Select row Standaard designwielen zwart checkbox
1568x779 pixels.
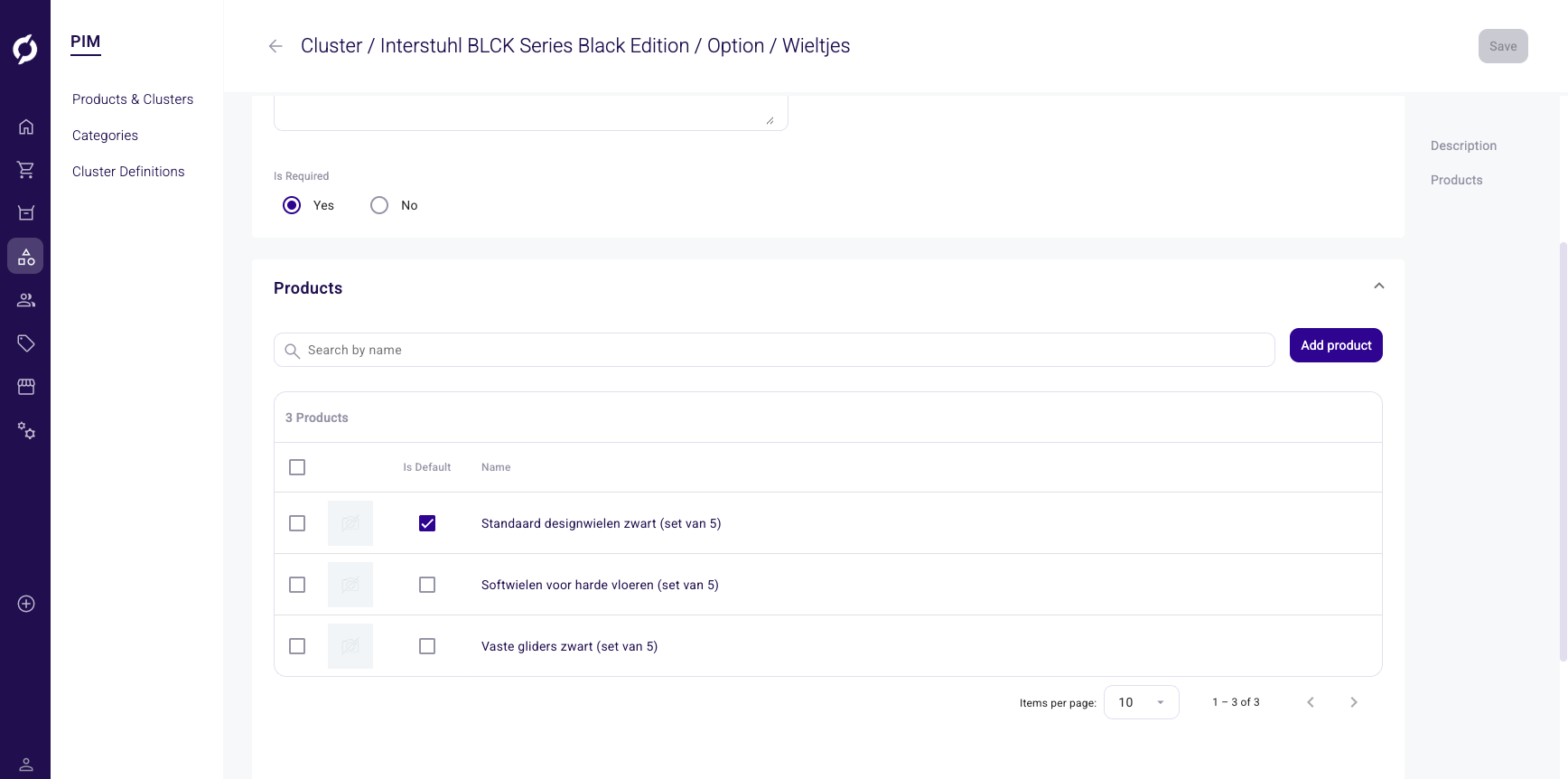pos(297,523)
